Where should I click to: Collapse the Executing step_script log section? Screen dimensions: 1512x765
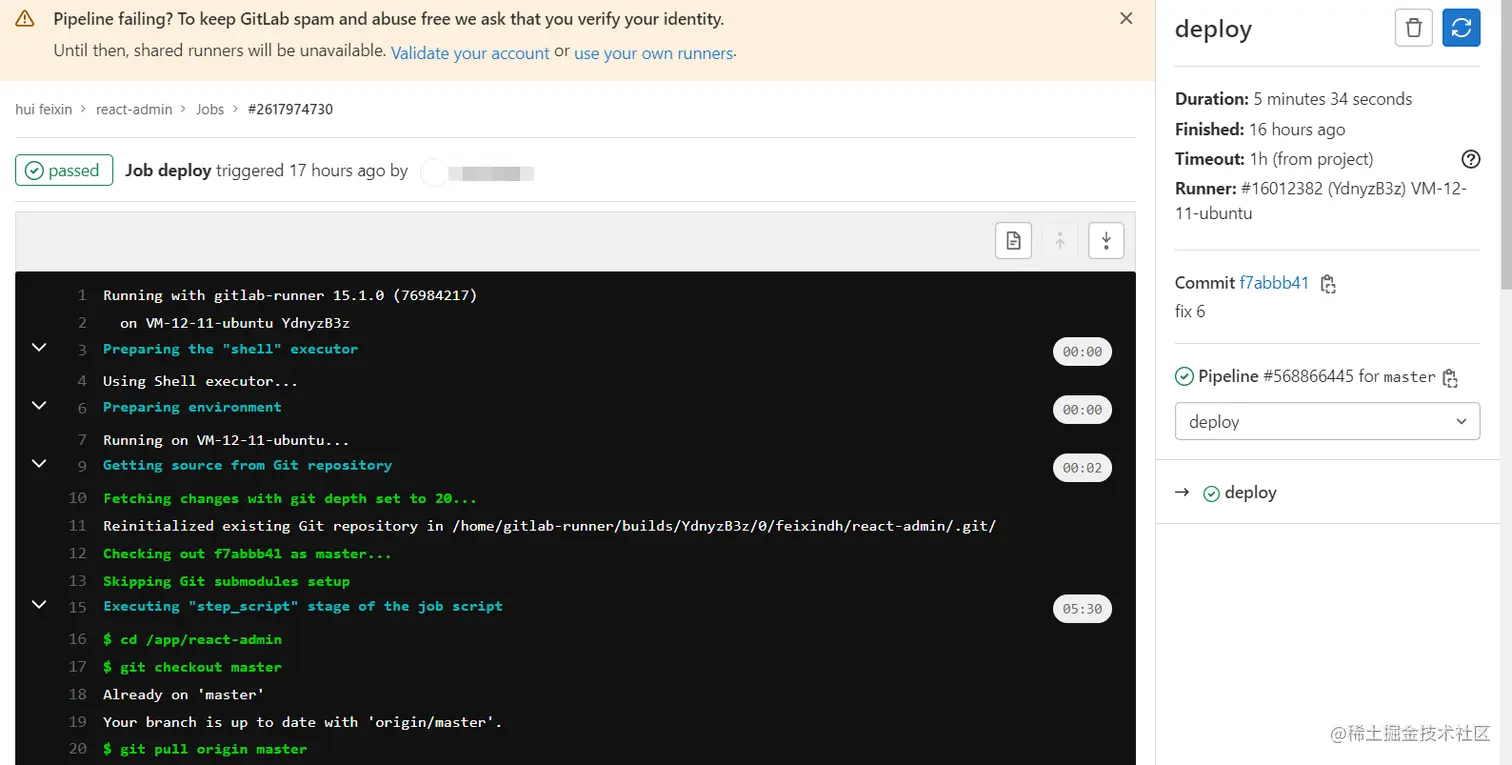(39, 605)
